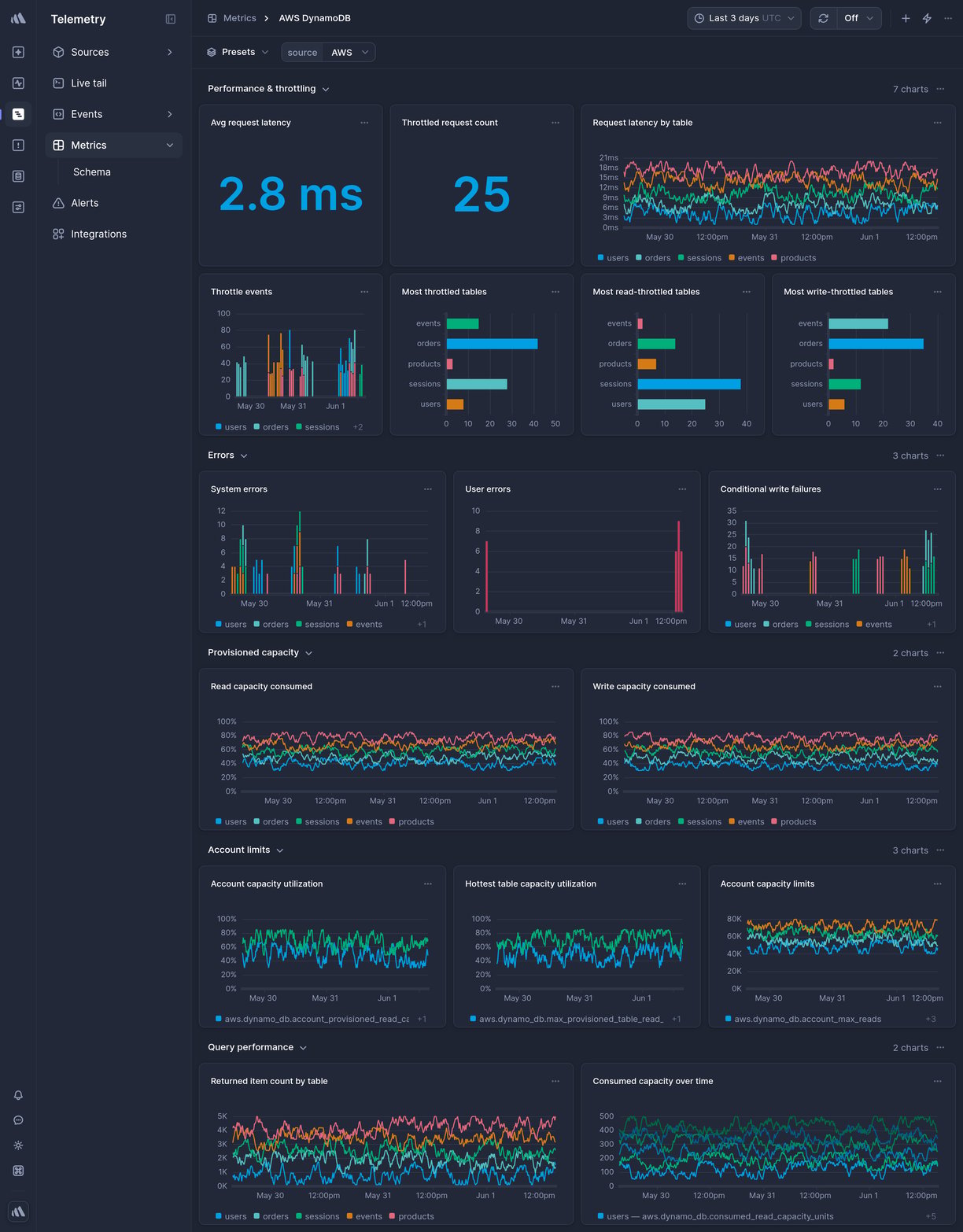Open the chat support bubble icon
Screen dimensions: 963x1232
18,1120
